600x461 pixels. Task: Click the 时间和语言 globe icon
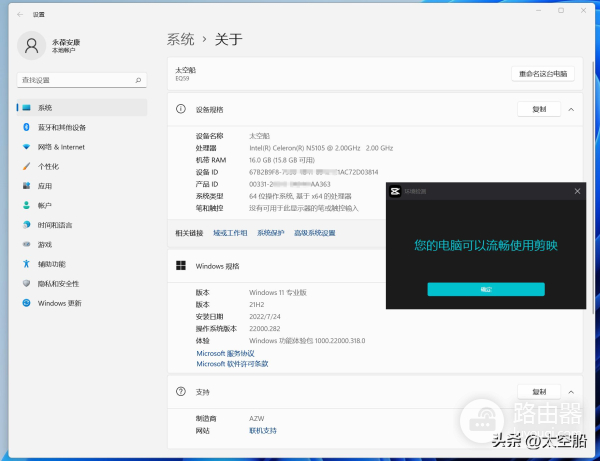coord(26,225)
